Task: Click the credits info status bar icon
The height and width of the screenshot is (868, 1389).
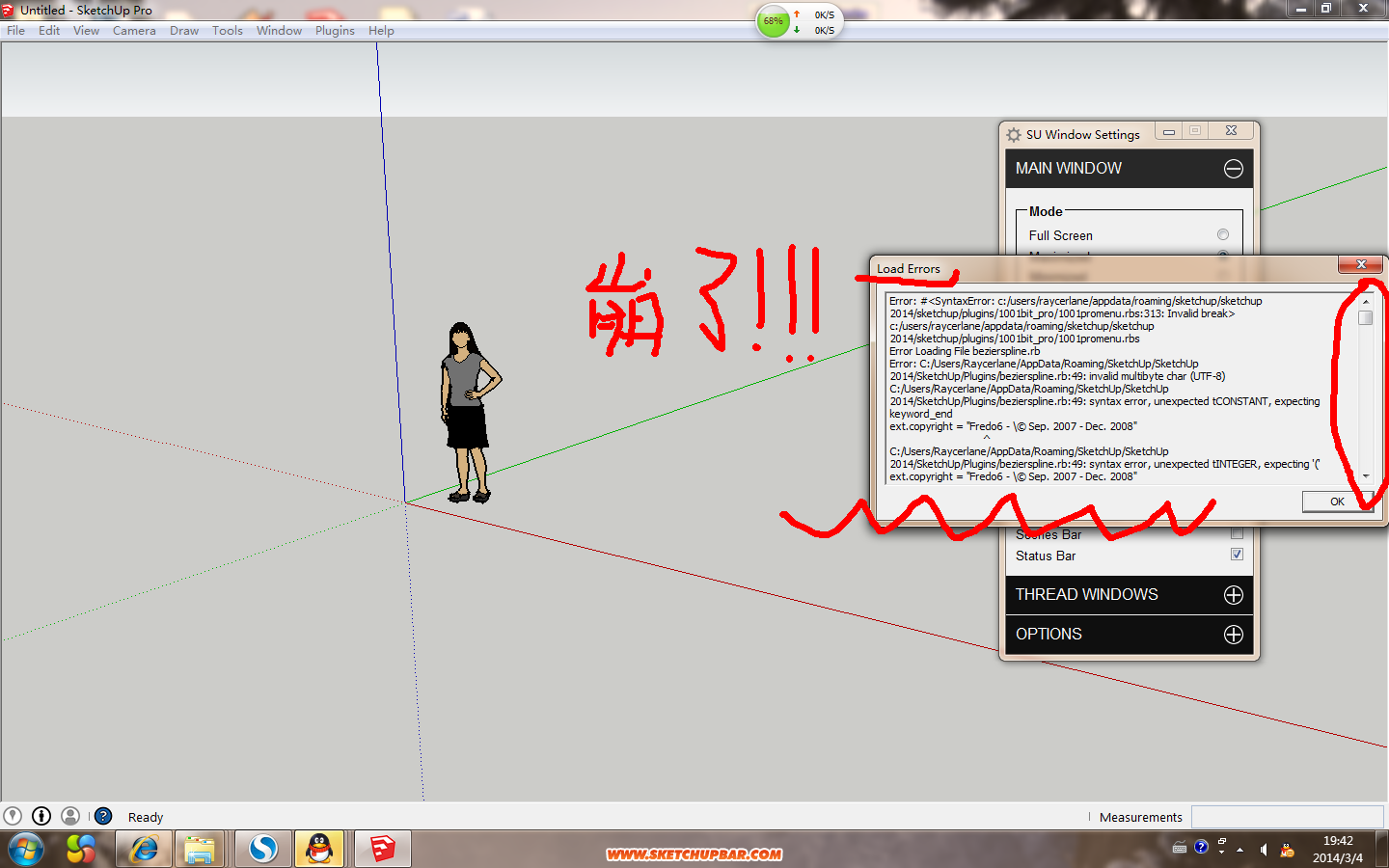Action: pyautogui.click(x=41, y=816)
